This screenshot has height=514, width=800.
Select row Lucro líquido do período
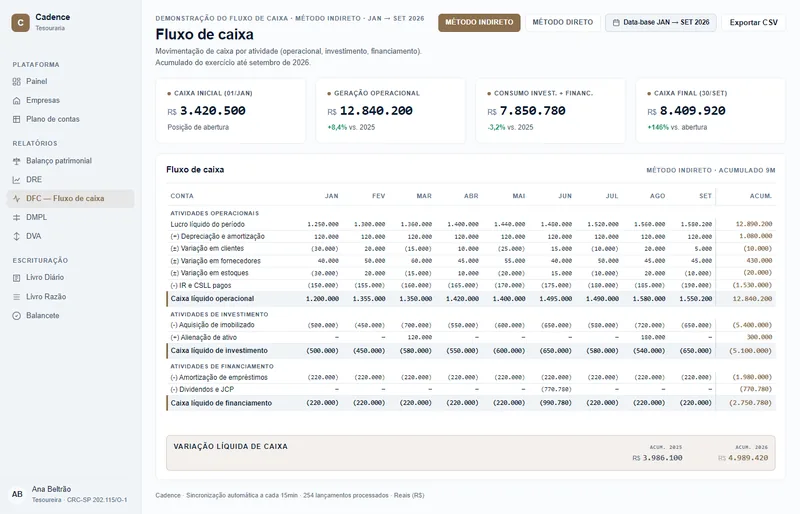[471, 225]
